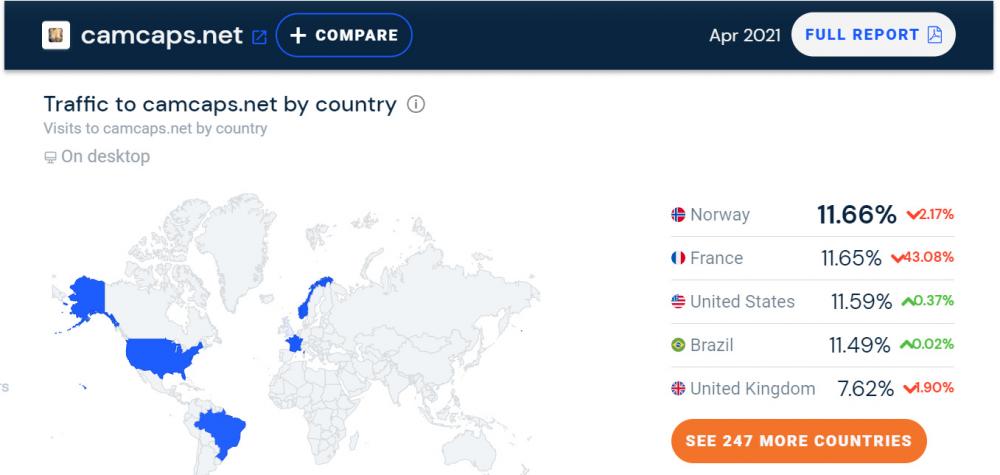Image resolution: width=1000 pixels, height=475 pixels.
Task: Click the camcaps.net site favicon
Action: (55, 36)
